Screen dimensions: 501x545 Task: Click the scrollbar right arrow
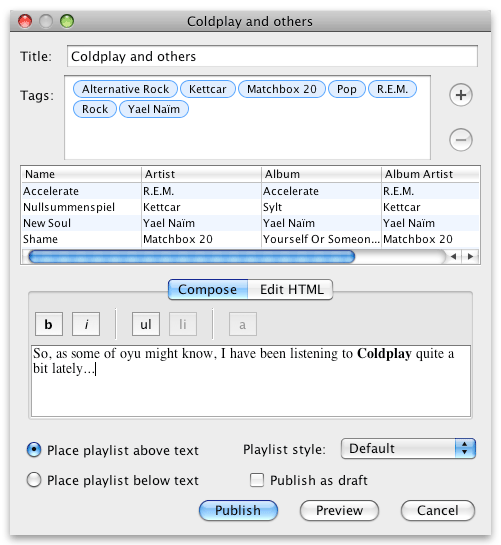470,257
